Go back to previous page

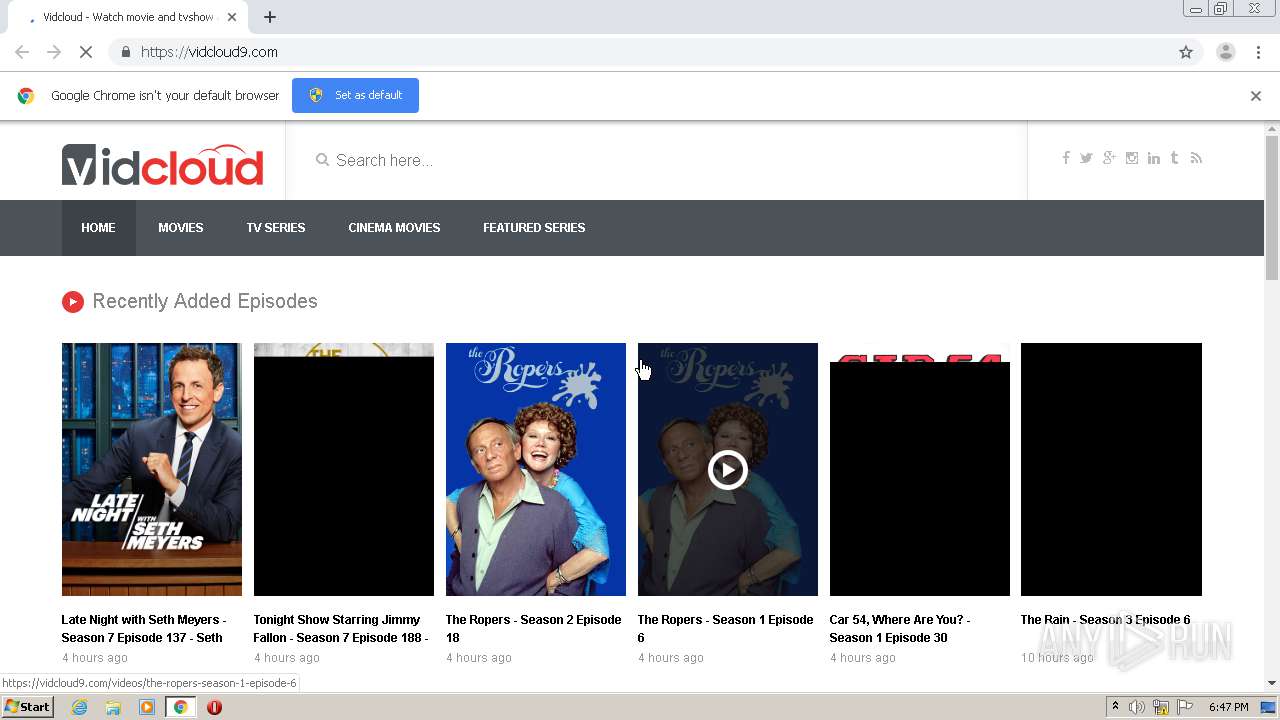pos(22,52)
